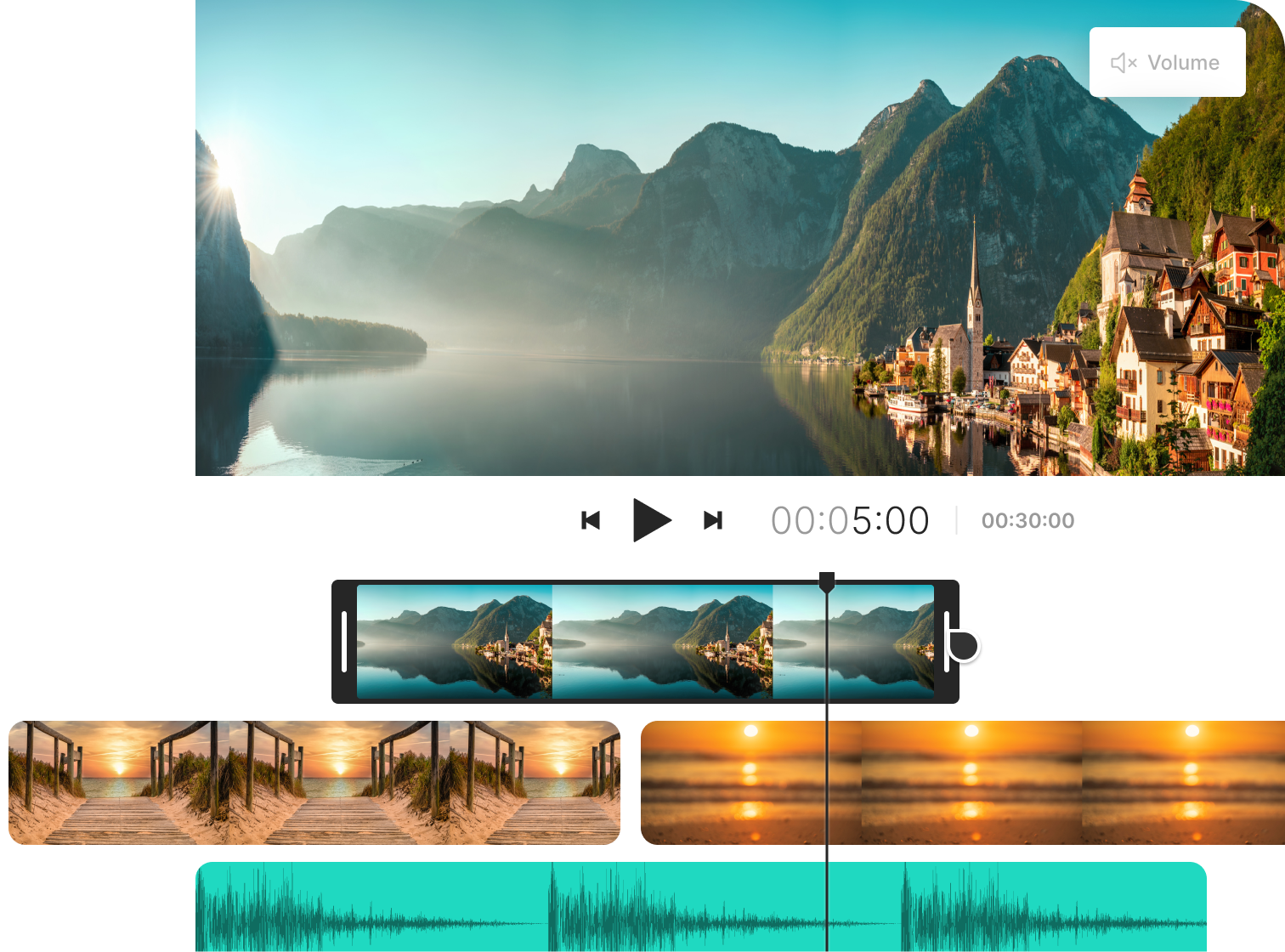Image resolution: width=1285 pixels, height=952 pixels.
Task: Open the total duration 00:30:00 display
Action: click(x=1027, y=520)
